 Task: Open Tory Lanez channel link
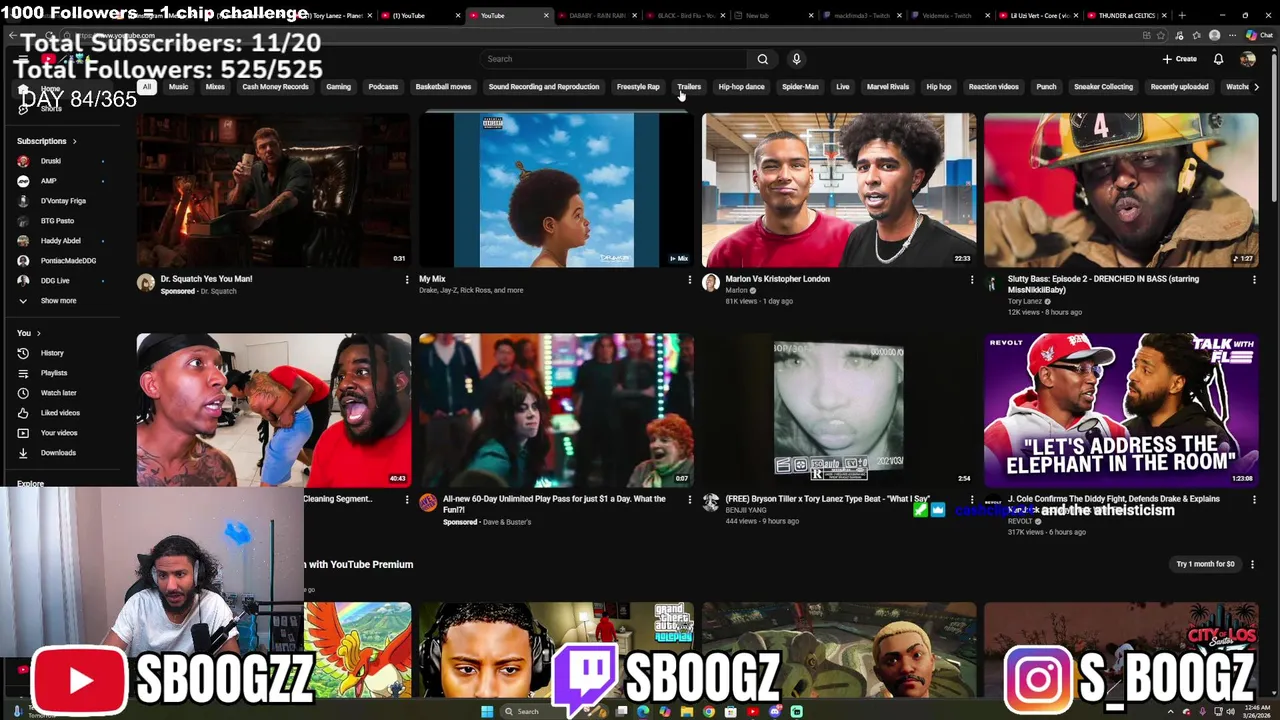point(1025,301)
